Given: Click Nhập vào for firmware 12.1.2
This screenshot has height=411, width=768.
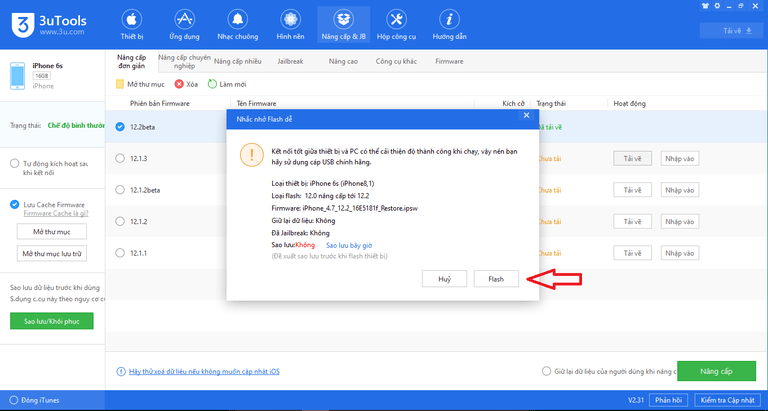Looking at the screenshot, I should [680, 221].
